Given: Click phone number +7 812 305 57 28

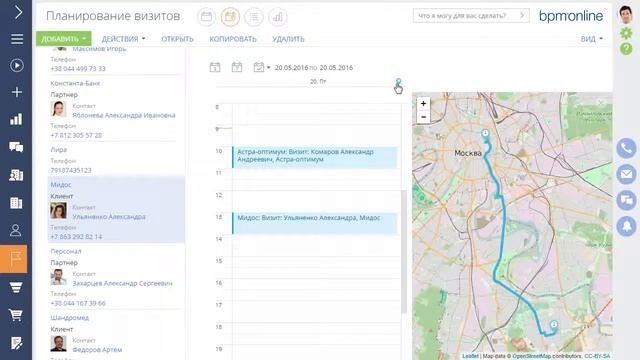Looking at the screenshot, I should pos(76,135).
